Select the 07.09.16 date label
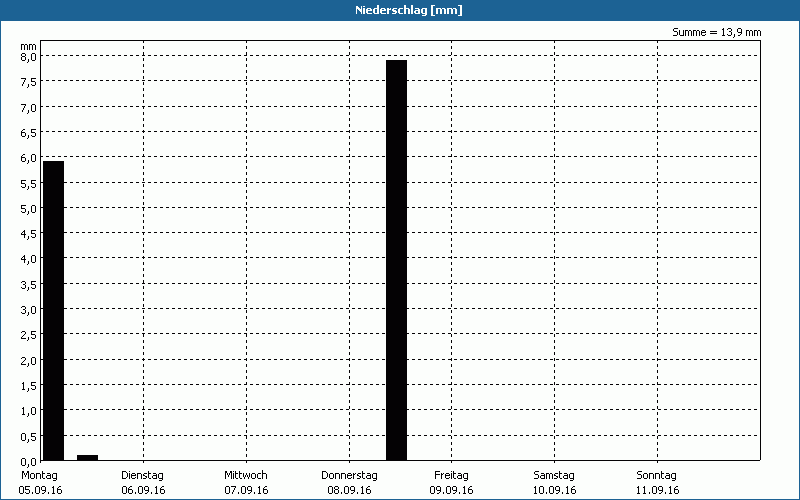800x500 pixels. click(246, 490)
